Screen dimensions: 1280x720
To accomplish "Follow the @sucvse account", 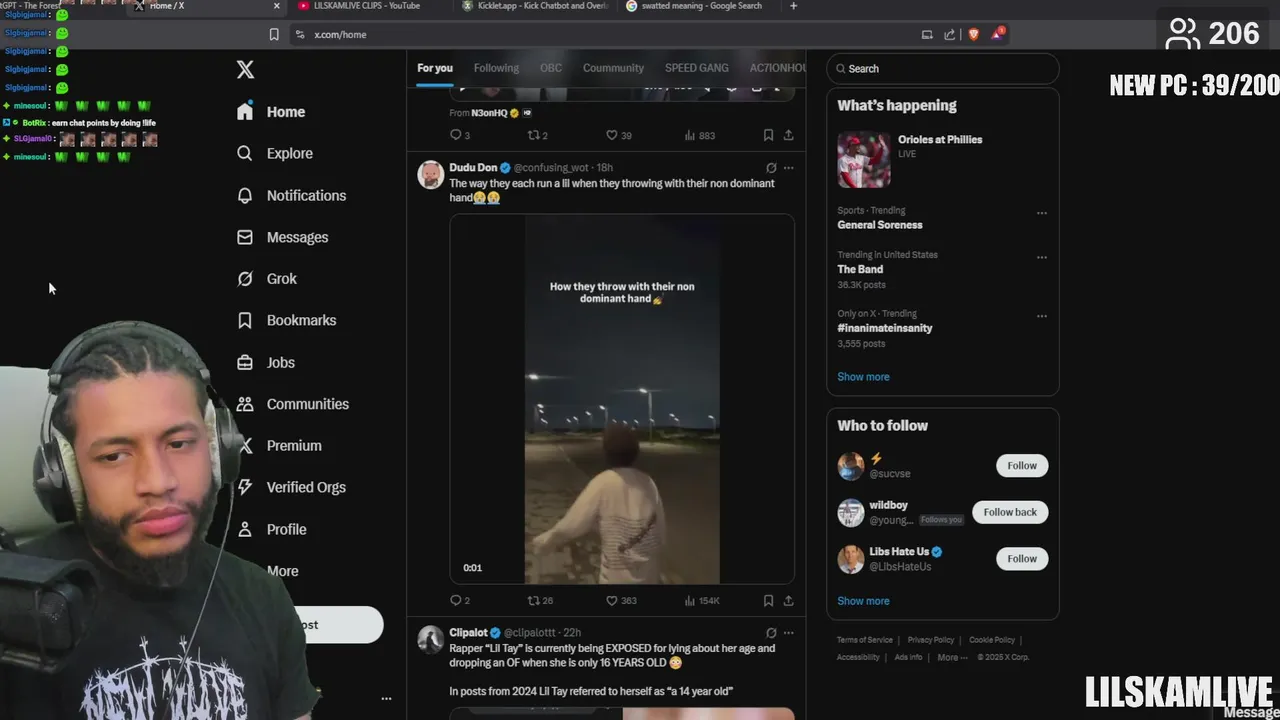I will pyautogui.click(x=1022, y=465).
